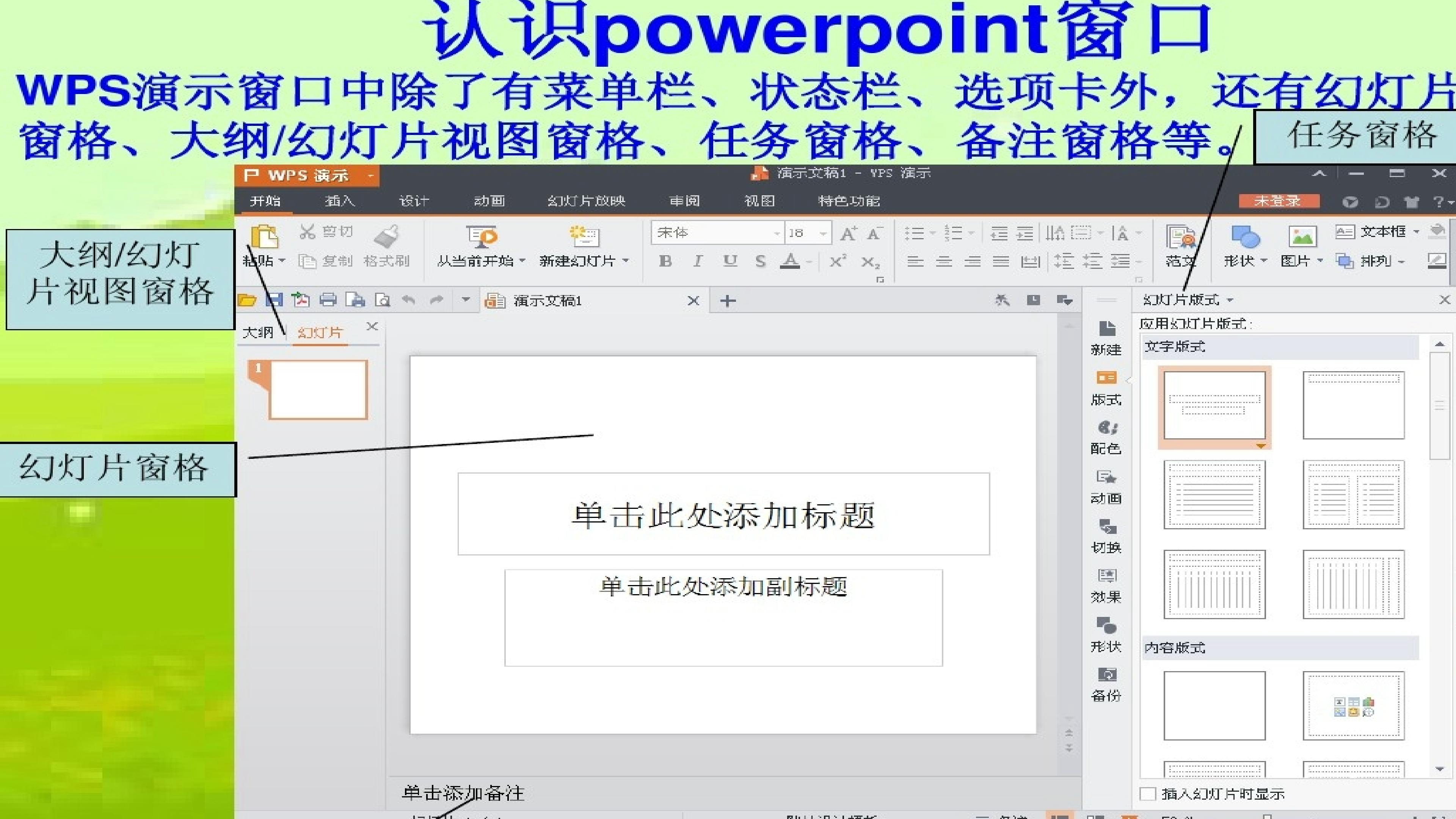Click 从当前开始 slideshow button
The width and height of the screenshot is (1456, 819).
pos(481,236)
